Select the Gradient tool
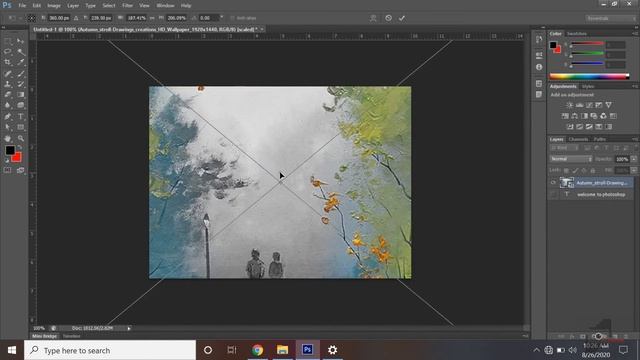Screen dimensions: 640x360 20,95
